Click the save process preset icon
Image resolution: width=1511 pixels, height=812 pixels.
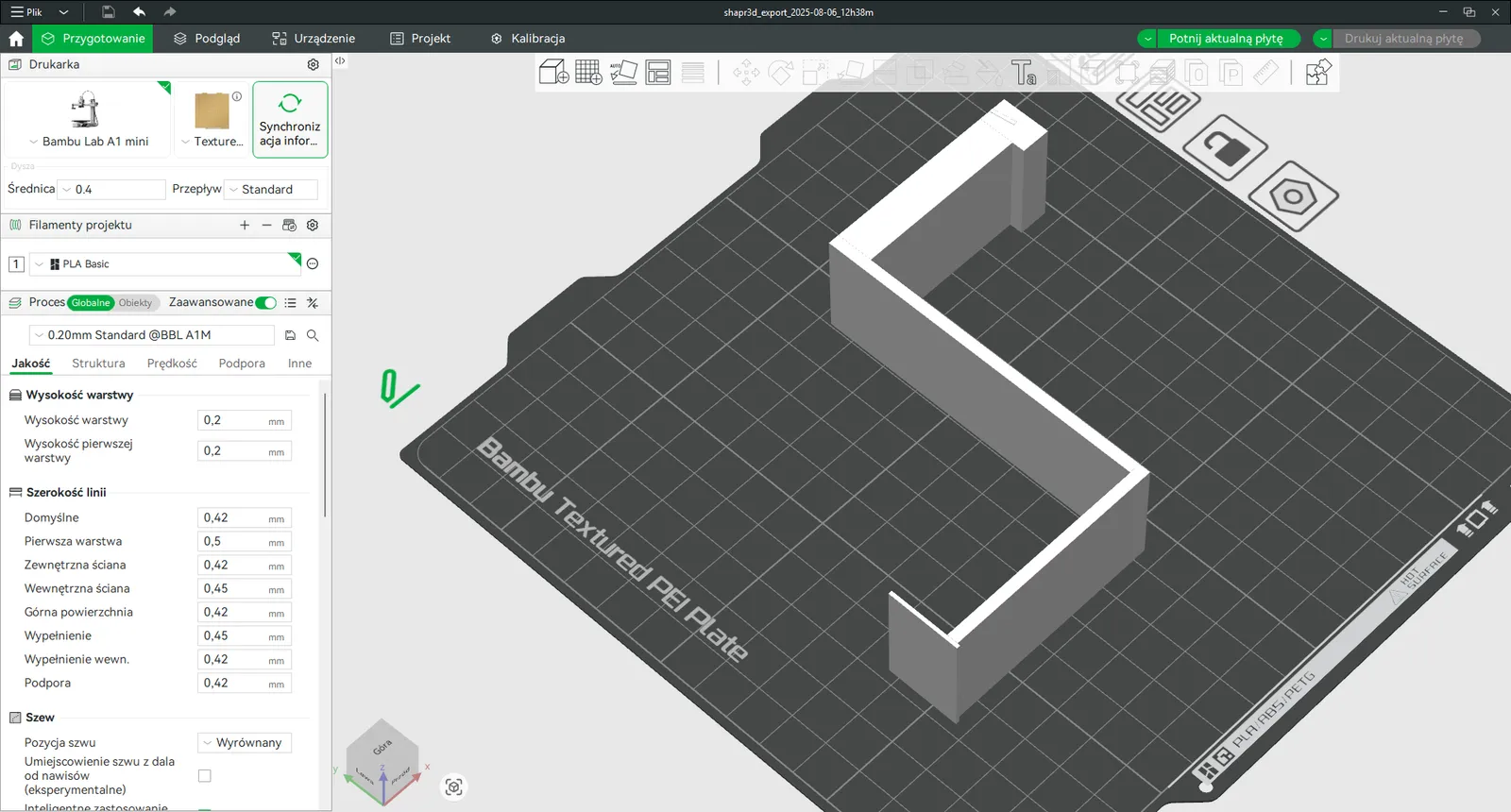290,335
